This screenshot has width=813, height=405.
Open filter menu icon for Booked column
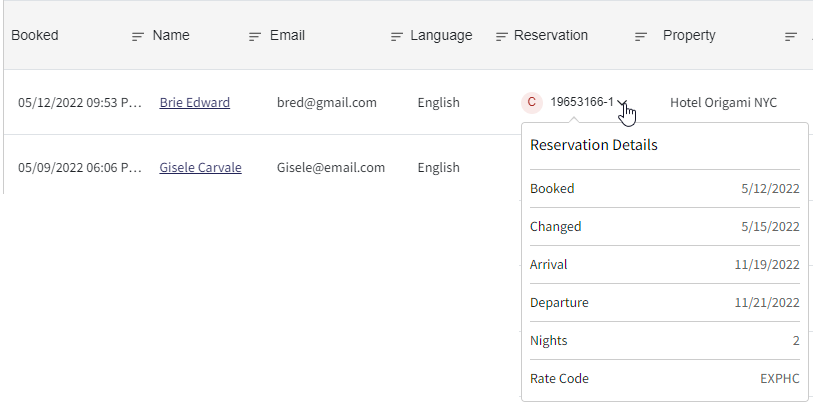(137, 36)
